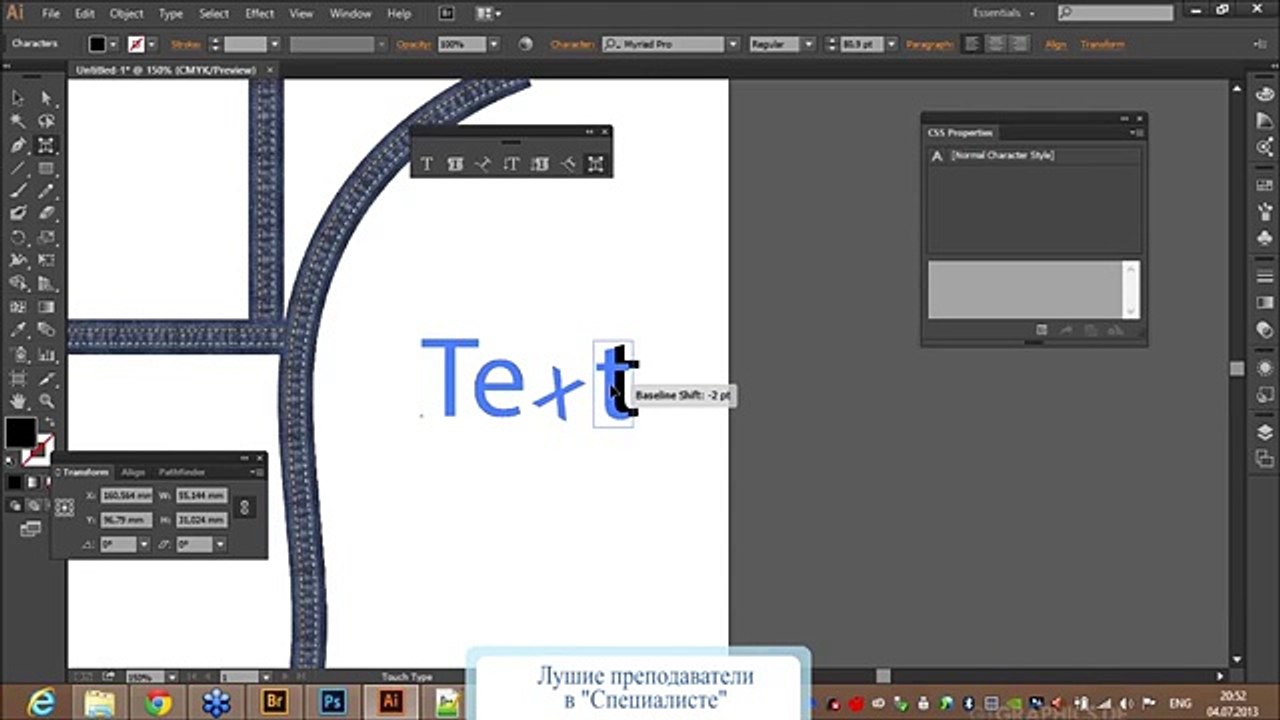
Task: Open the File menu
Action: pos(51,14)
